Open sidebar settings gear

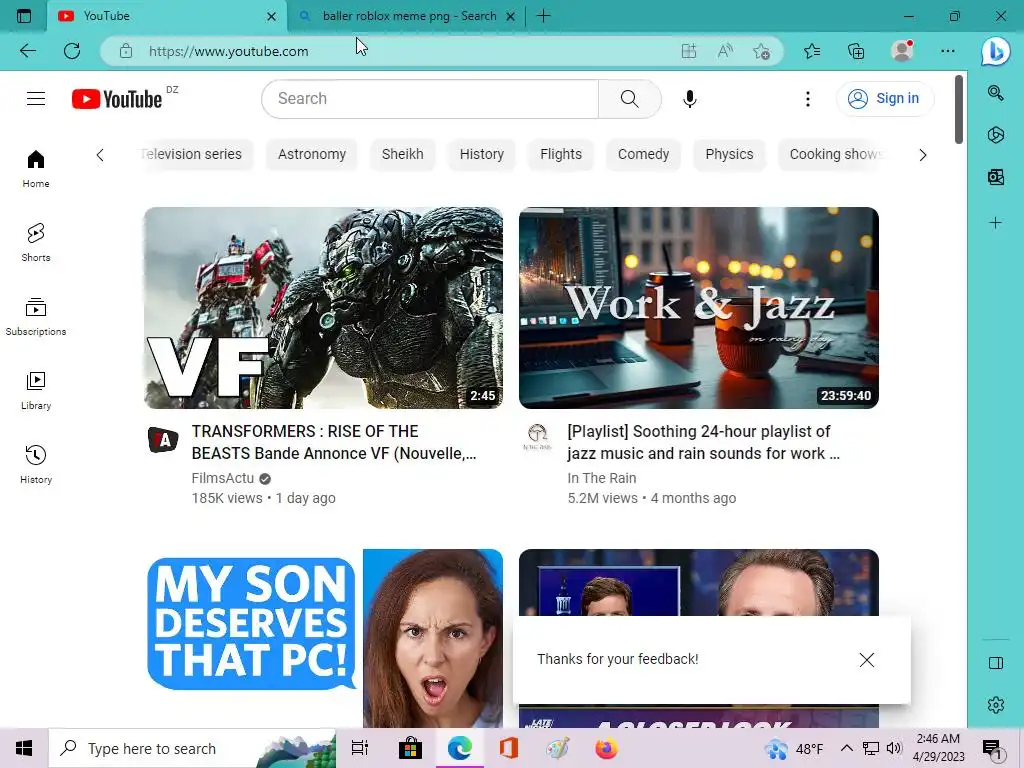[x=995, y=705]
